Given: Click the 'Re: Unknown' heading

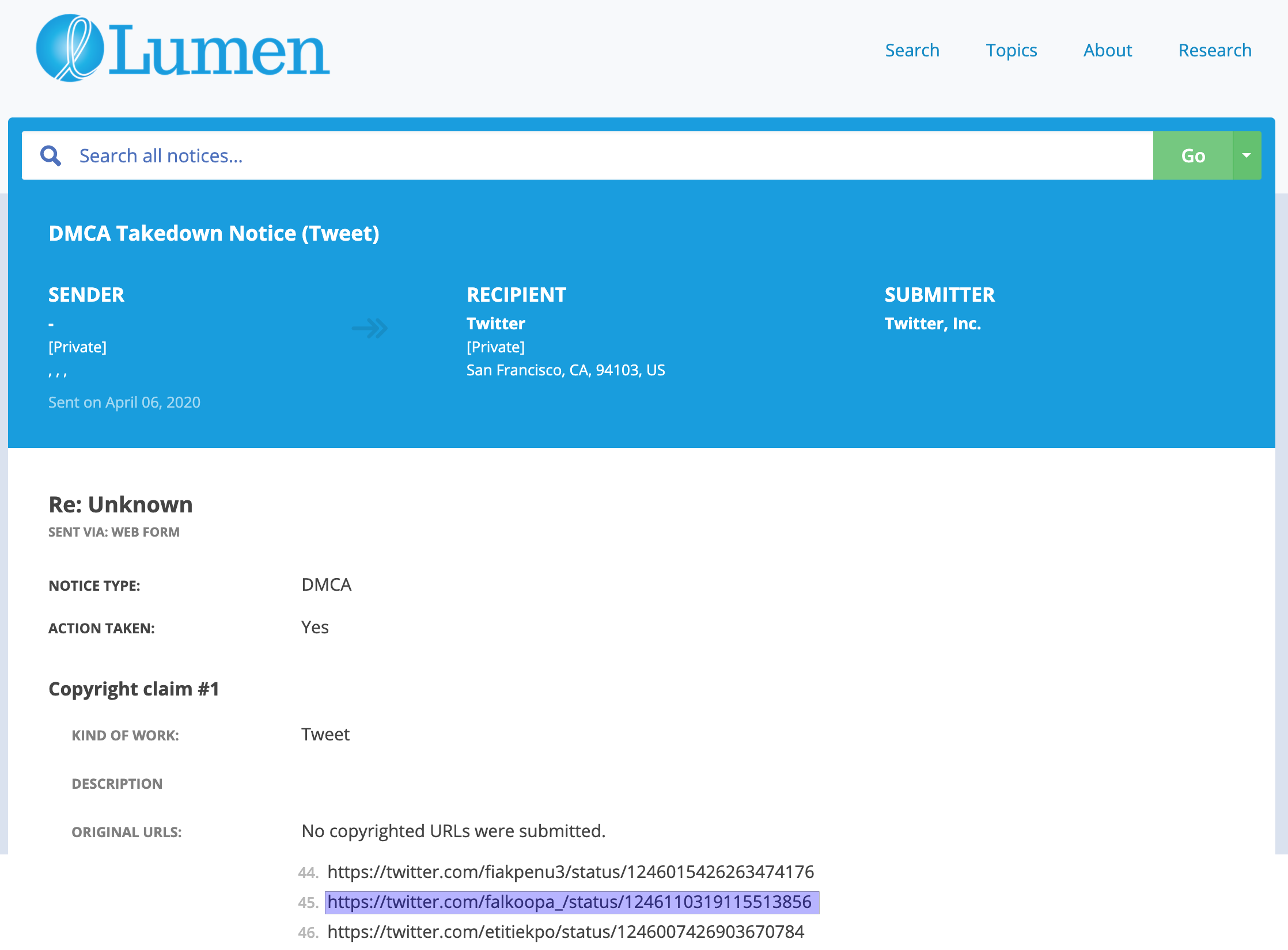Looking at the screenshot, I should point(120,504).
